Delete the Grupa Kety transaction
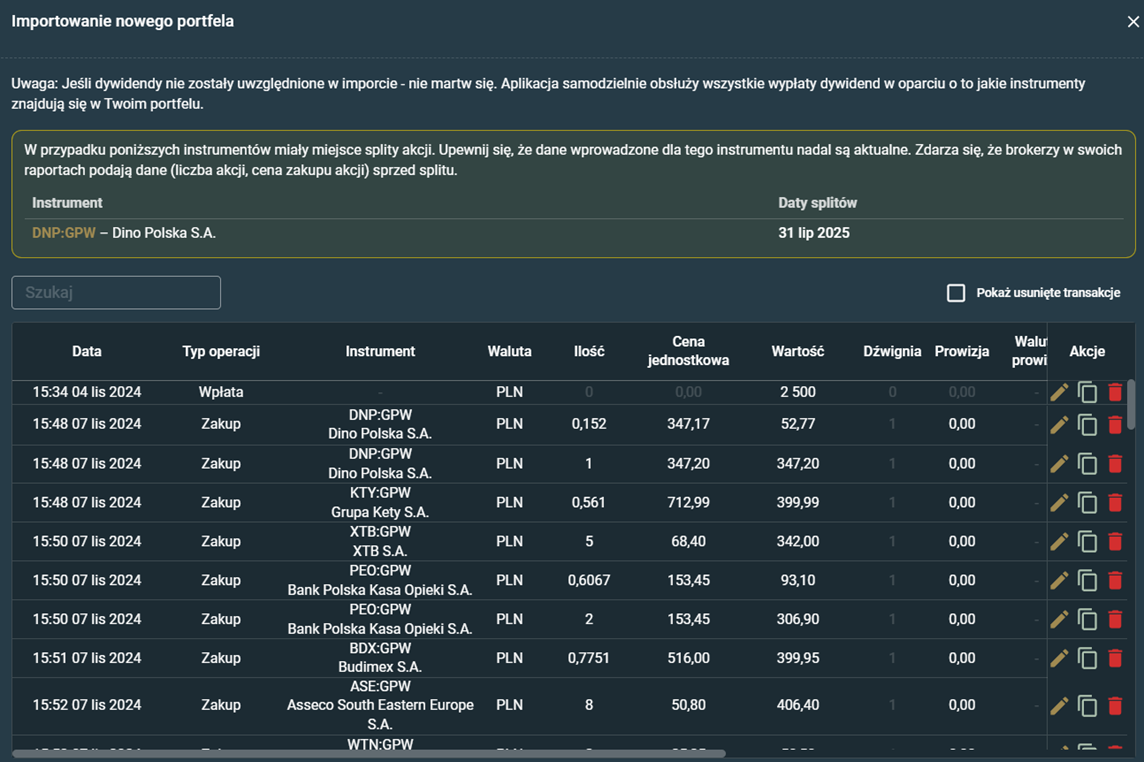 pyautogui.click(x=1115, y=502)
